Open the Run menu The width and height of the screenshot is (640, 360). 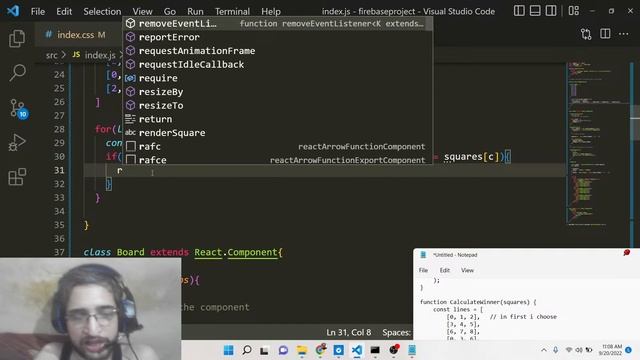pos(195,11)
